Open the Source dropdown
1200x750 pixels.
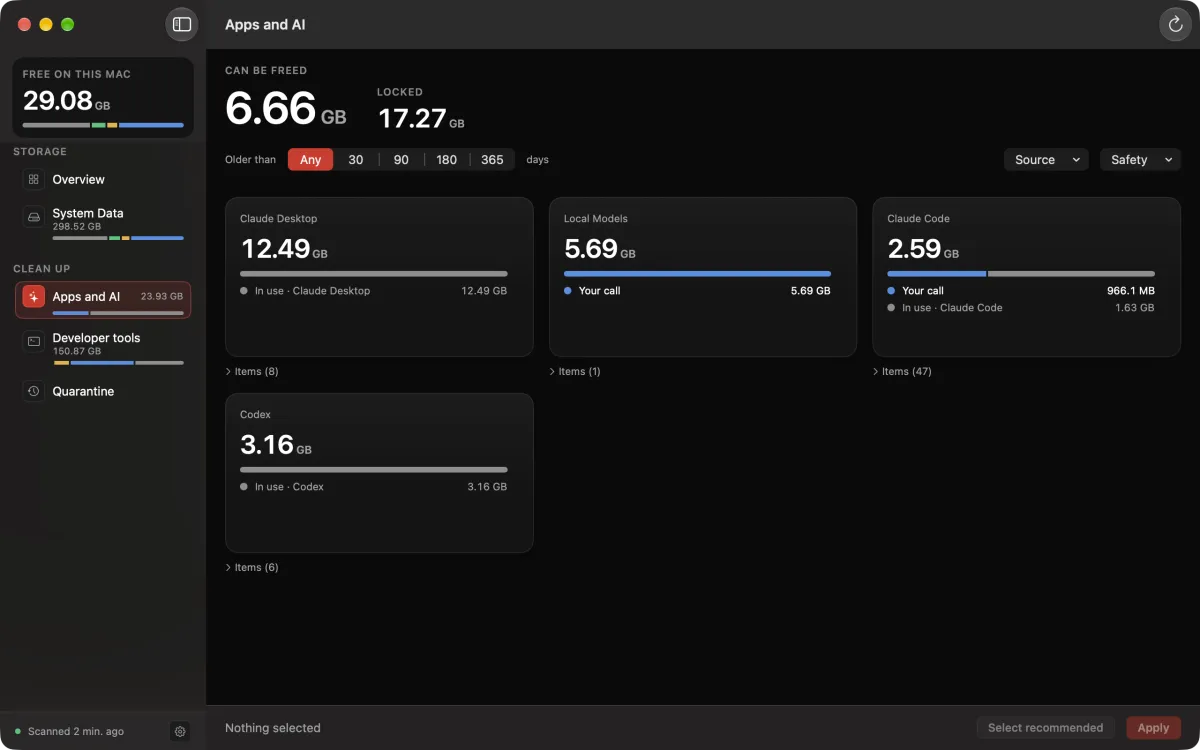pyautogui.click(x=1046, y=160)
